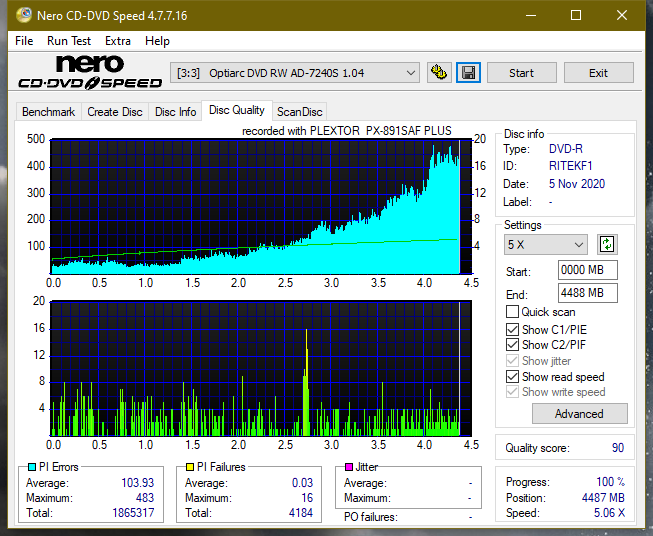This screenshot has width=653, height=536.
Task: Maximize the Nero window
Action: (x=576, y=15)
